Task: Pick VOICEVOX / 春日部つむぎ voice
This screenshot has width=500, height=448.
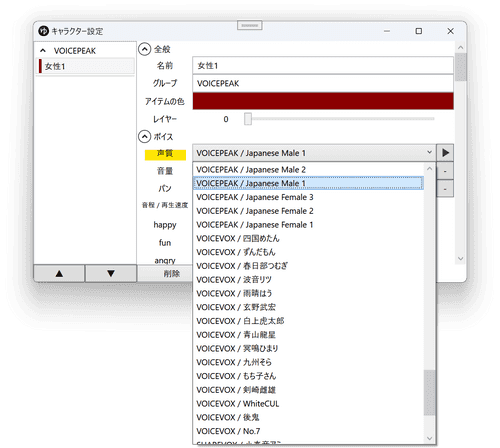Action: point(308,266)
